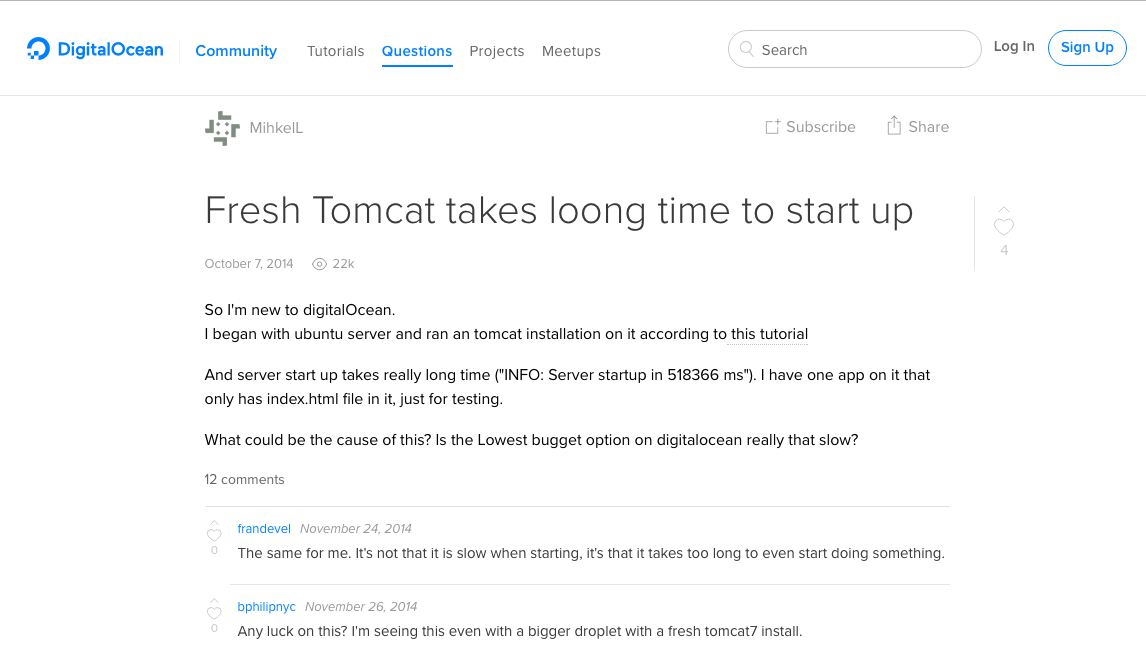Screen dimensions: 1146x660
Task: Click the Sign Up button
Action: pos(1087,48)
